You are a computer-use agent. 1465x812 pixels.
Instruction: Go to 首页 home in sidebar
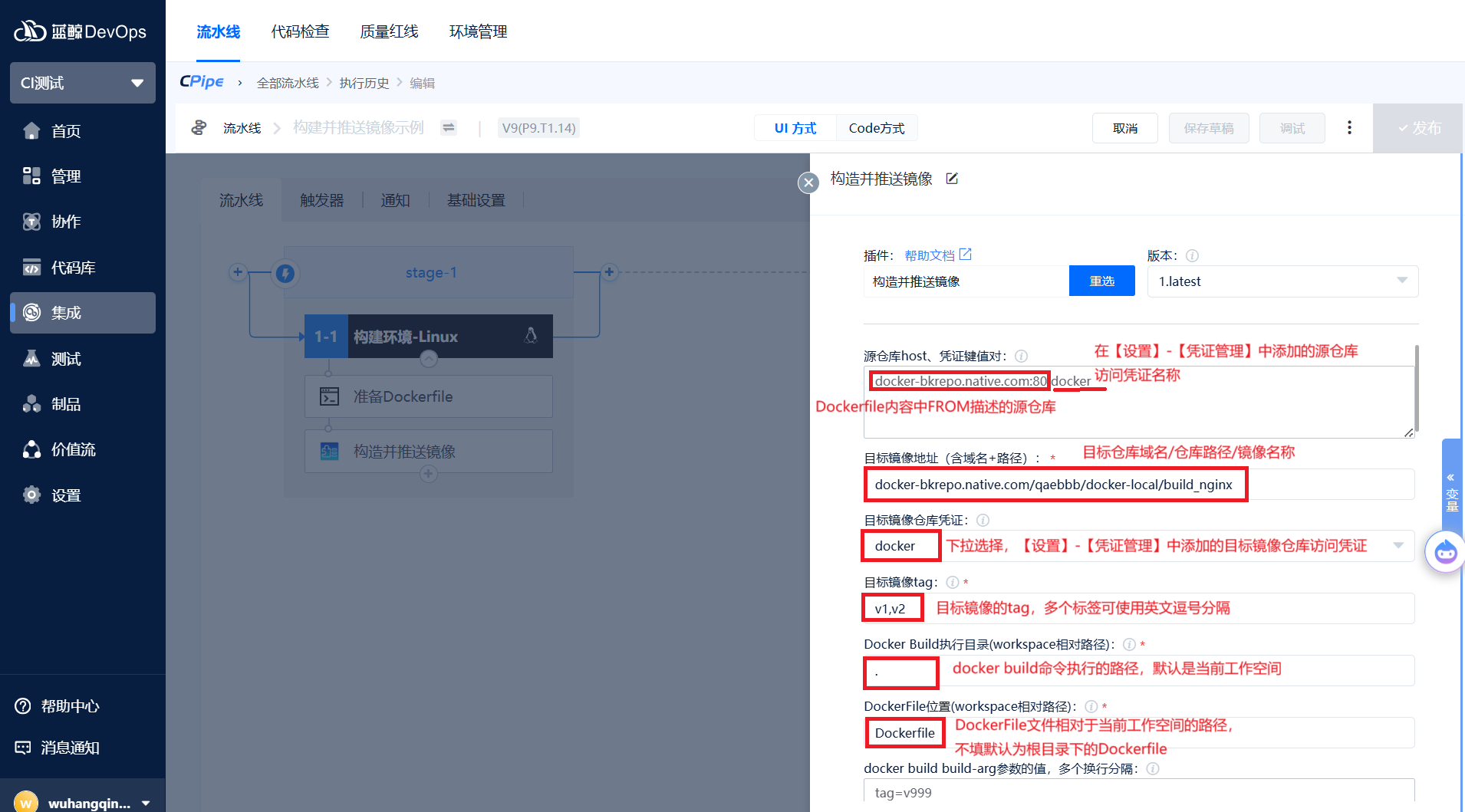(66, 131)
